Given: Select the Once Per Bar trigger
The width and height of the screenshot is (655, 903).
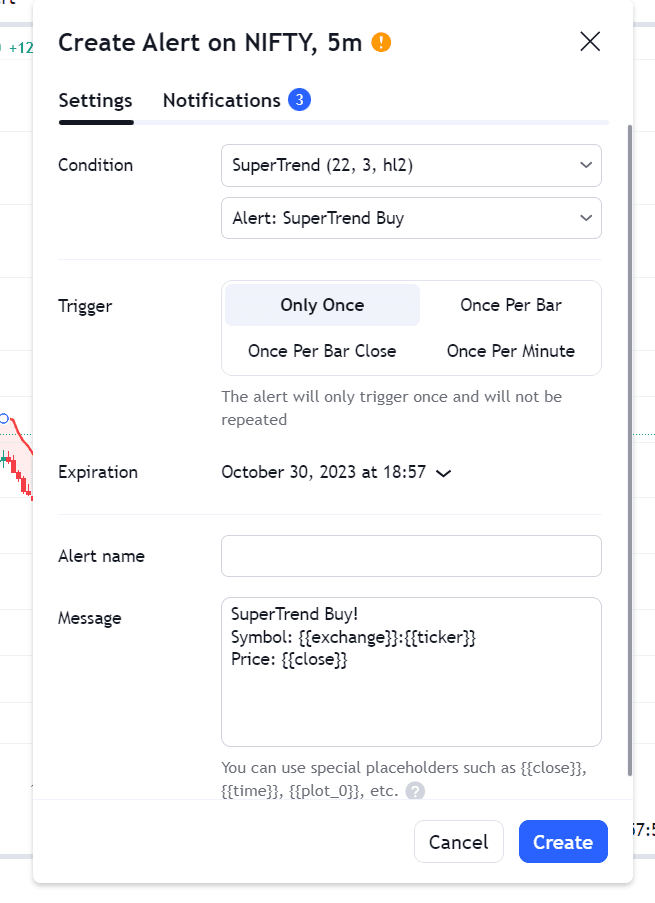Looking at the screenshot, I should [x=510, y=305].
